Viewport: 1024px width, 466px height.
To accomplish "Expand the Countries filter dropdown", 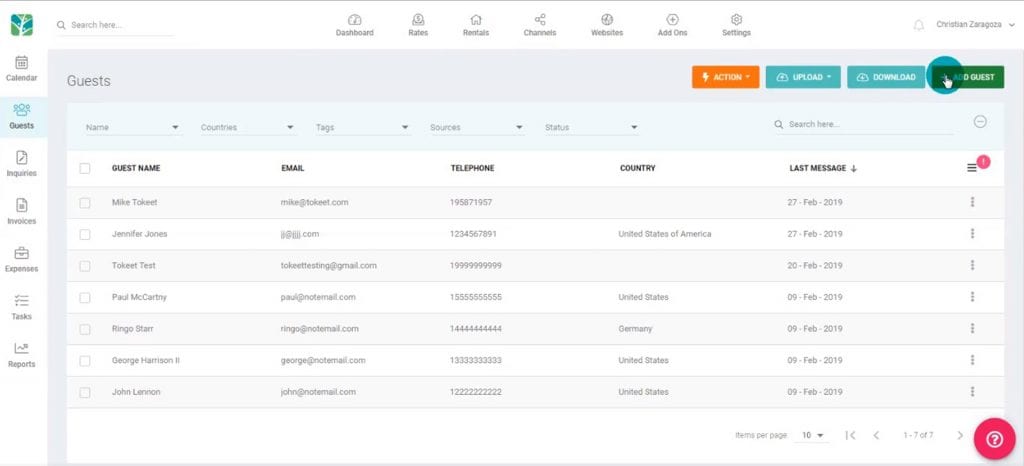I will pyautogui.click(x=248, y=128).
